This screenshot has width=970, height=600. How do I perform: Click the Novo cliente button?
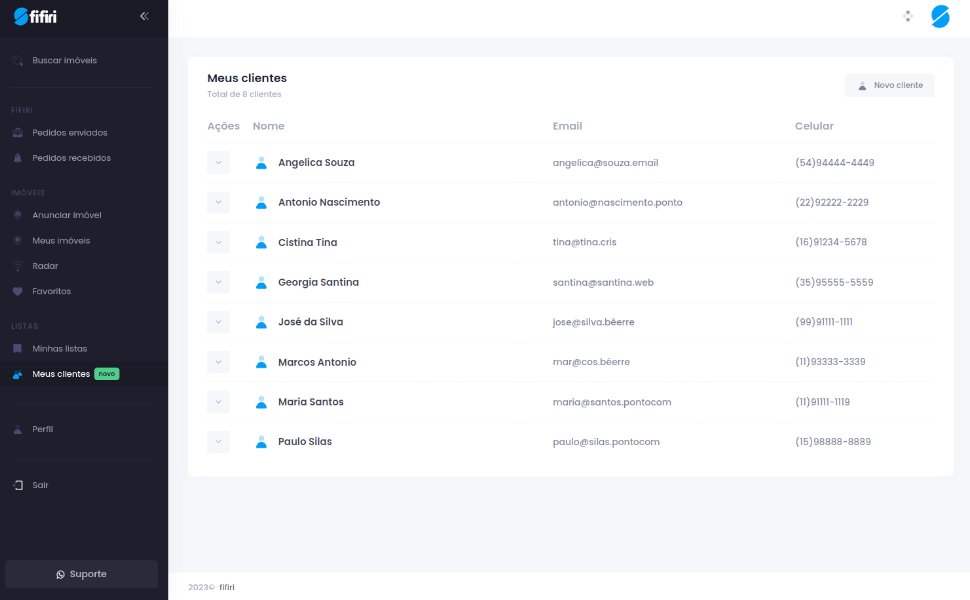click(889, 86)
